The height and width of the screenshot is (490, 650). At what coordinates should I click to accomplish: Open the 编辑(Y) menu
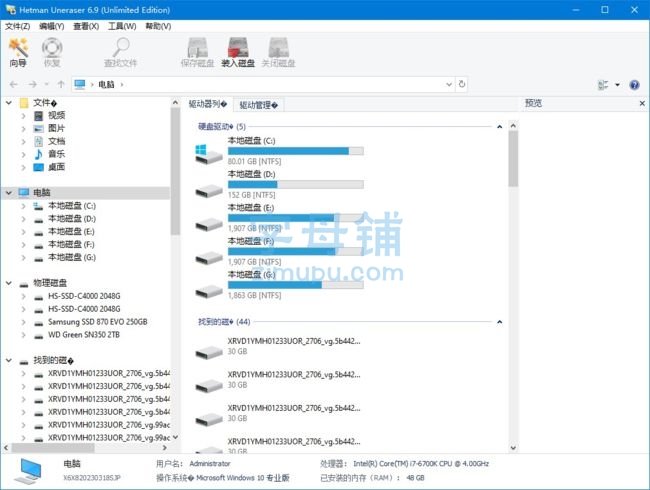[x=52, y=27]
